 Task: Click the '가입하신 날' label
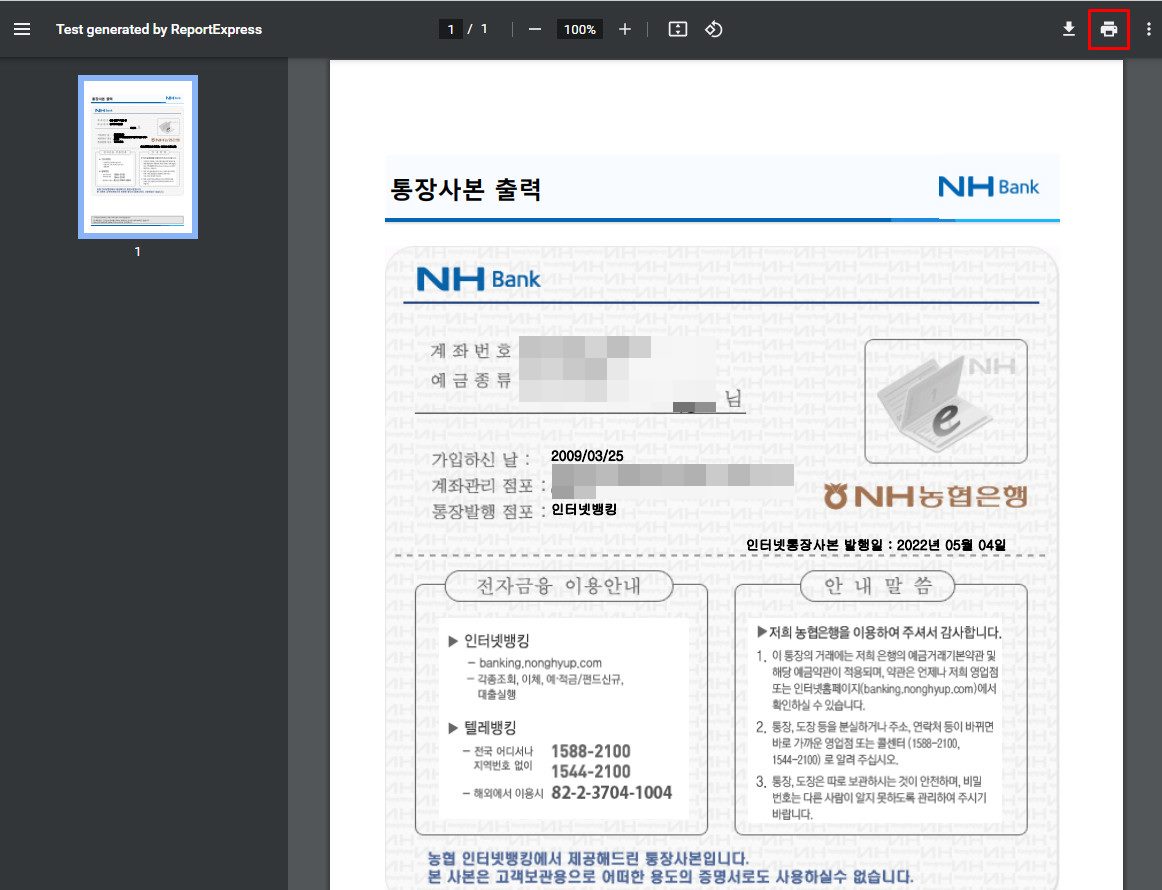[480, 459]
